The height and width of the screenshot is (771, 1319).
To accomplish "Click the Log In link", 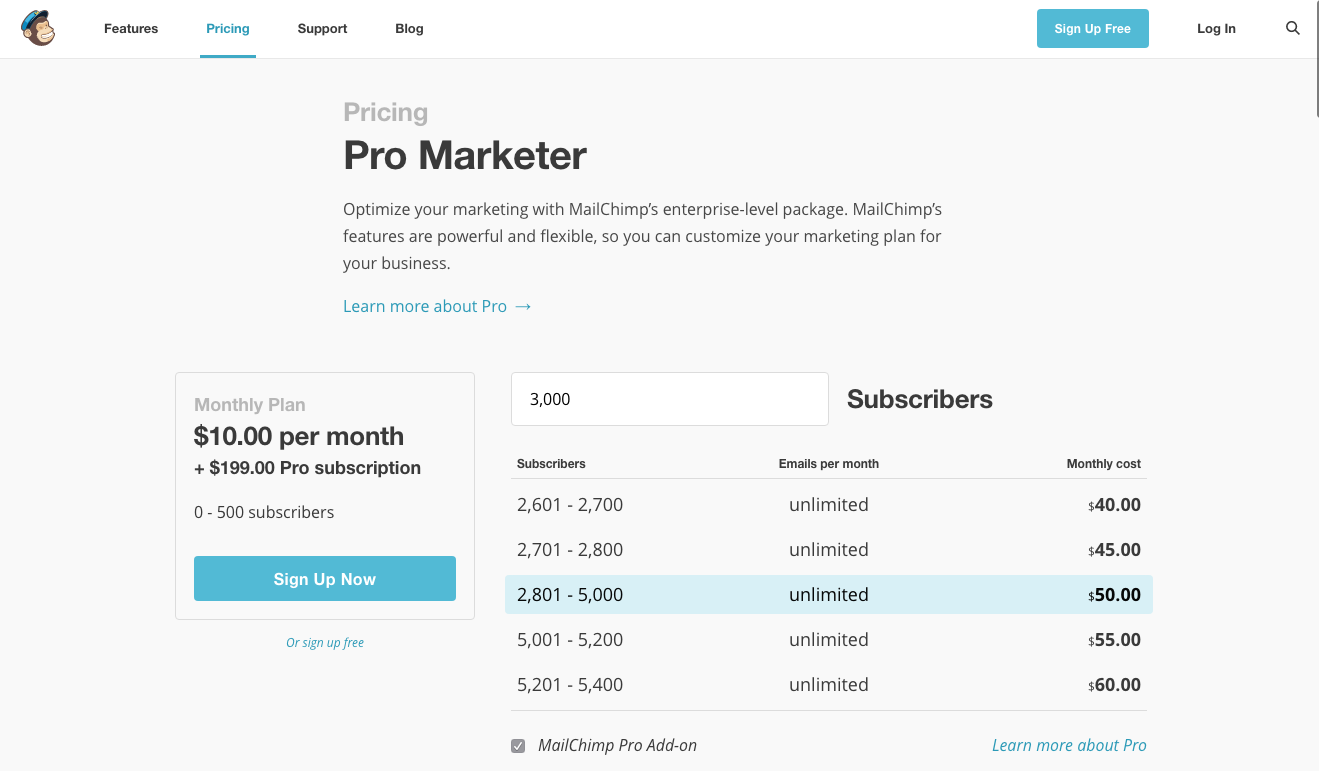I will [x=1216, y=29].
